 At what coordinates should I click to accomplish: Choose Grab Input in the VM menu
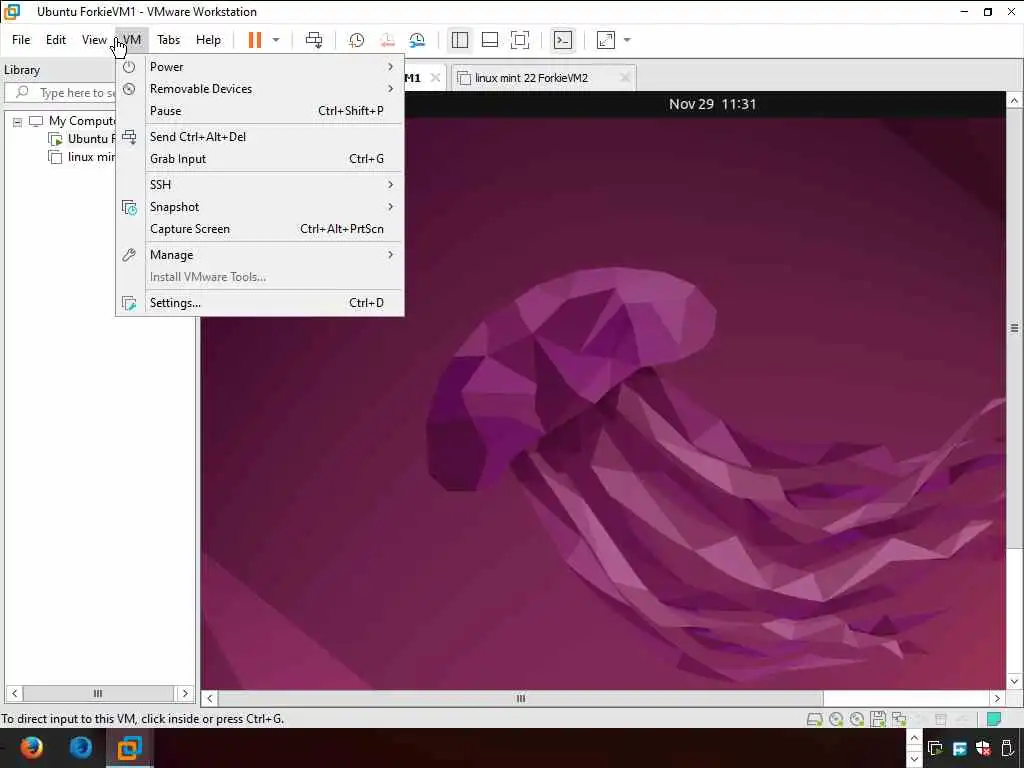260,159
